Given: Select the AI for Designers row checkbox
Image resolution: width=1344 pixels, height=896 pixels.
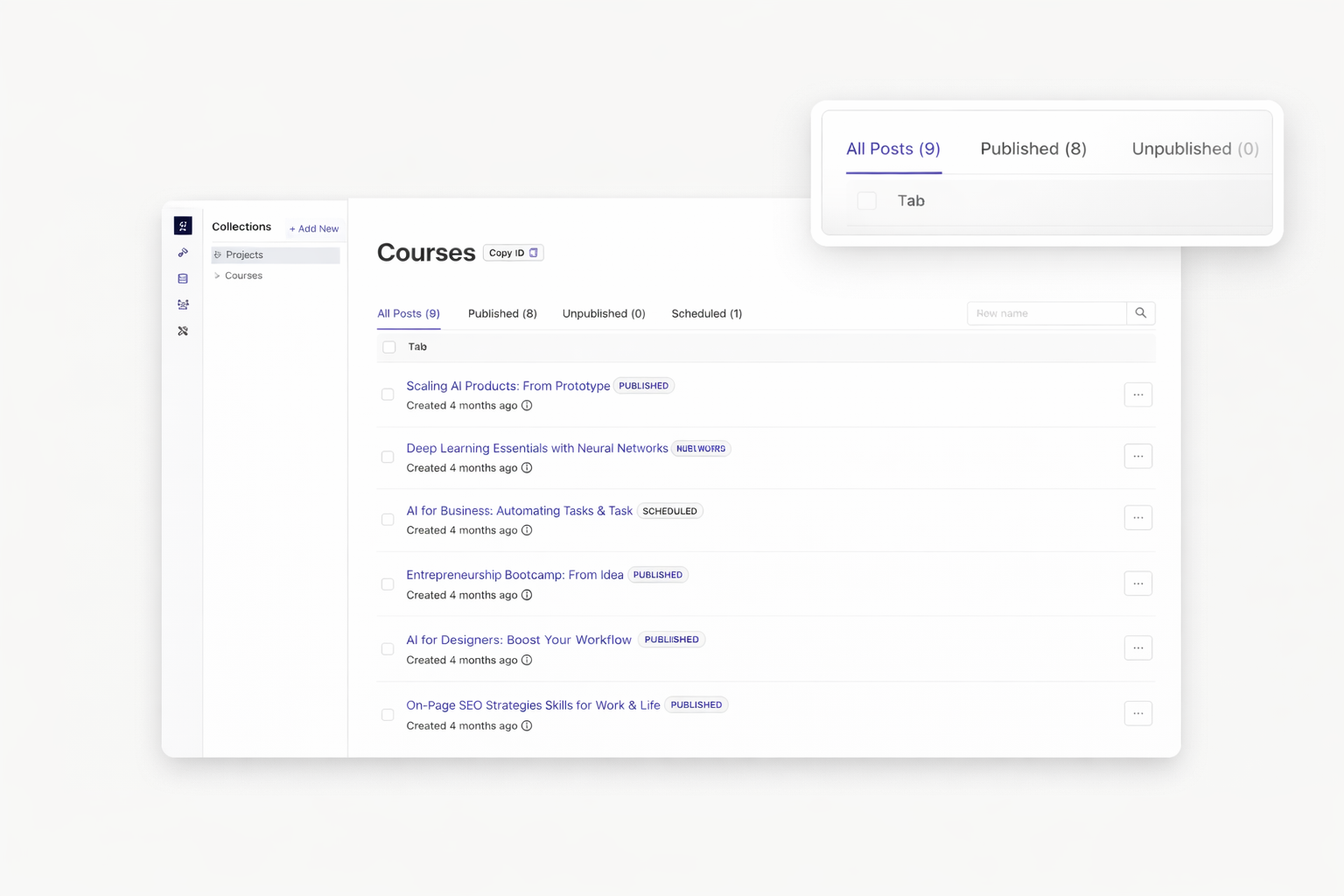Looking at the screenshot, I should 388,649.
